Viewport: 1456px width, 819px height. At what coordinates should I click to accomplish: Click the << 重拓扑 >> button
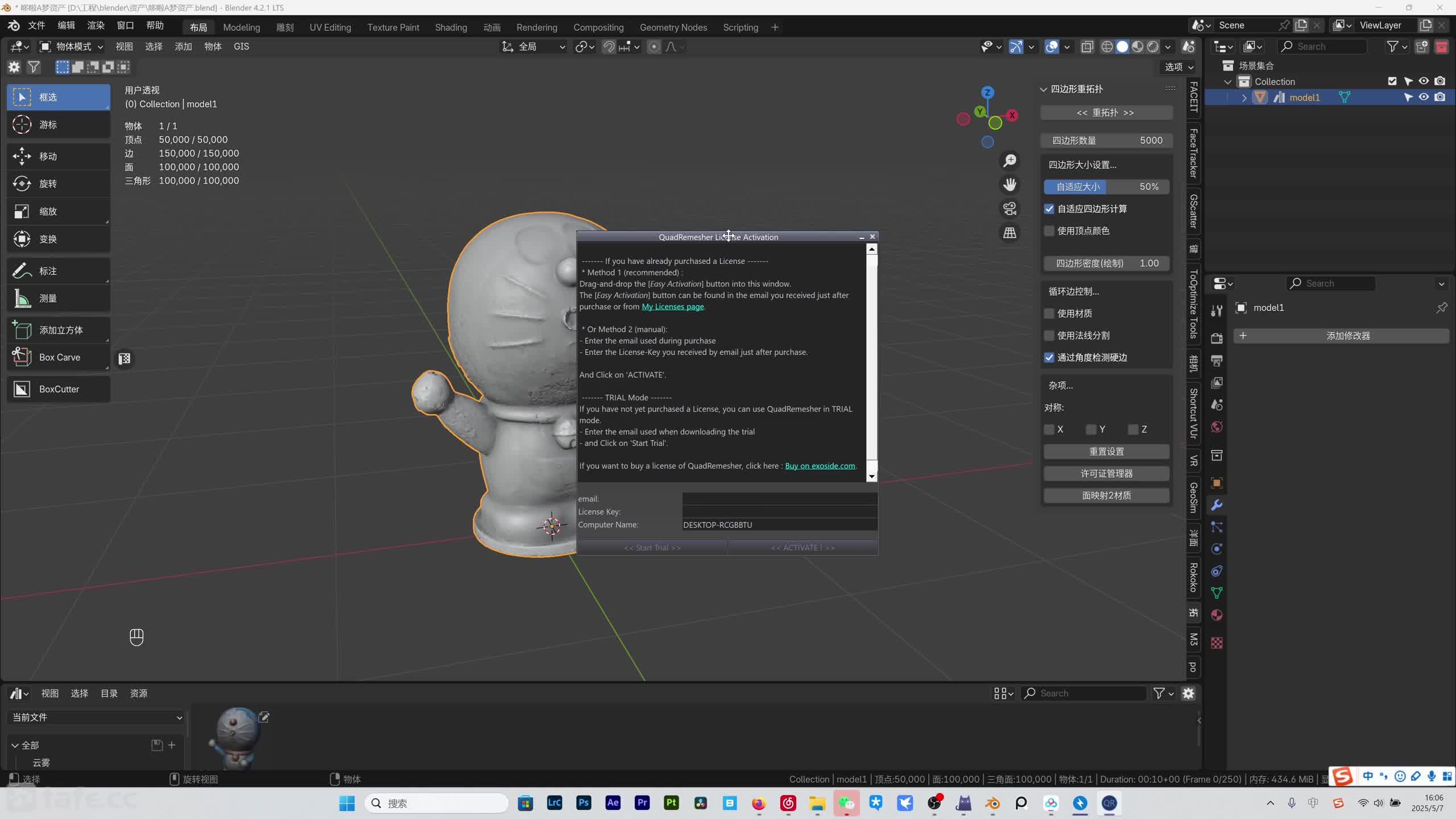tap(1106, 113)
